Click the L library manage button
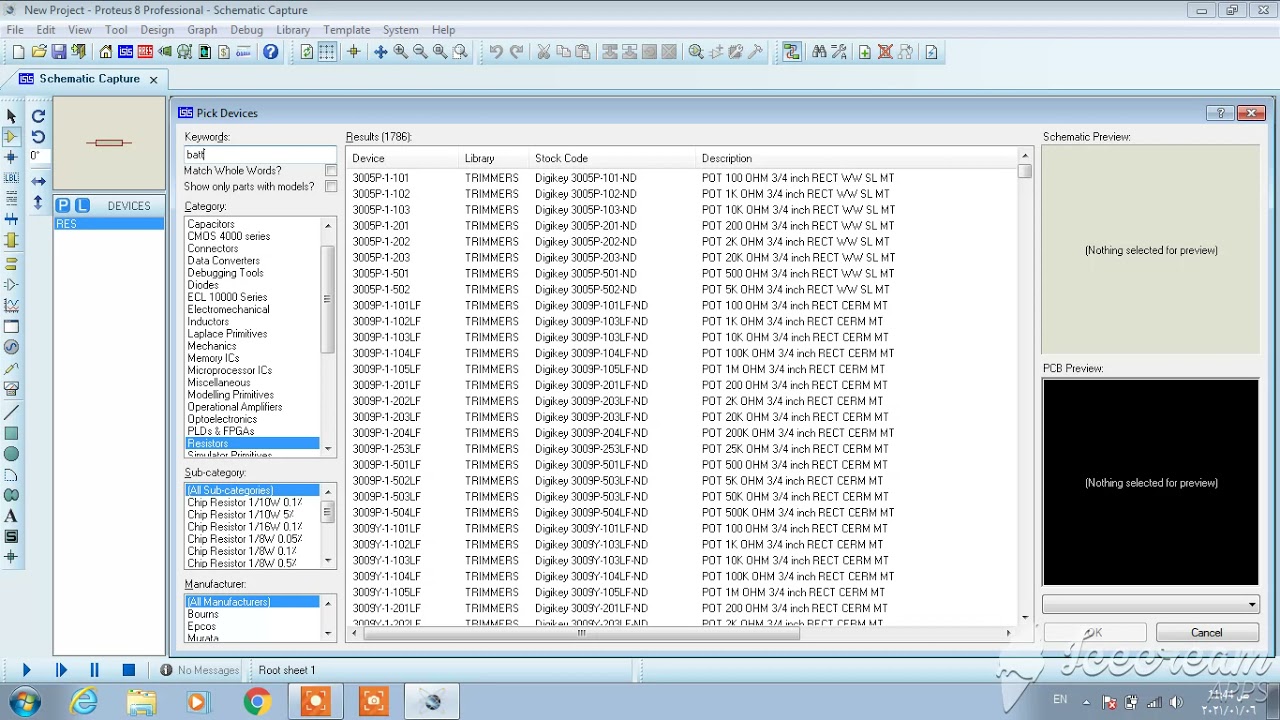This screenshot has height=720, width=1280. click(x=82, y=205)
